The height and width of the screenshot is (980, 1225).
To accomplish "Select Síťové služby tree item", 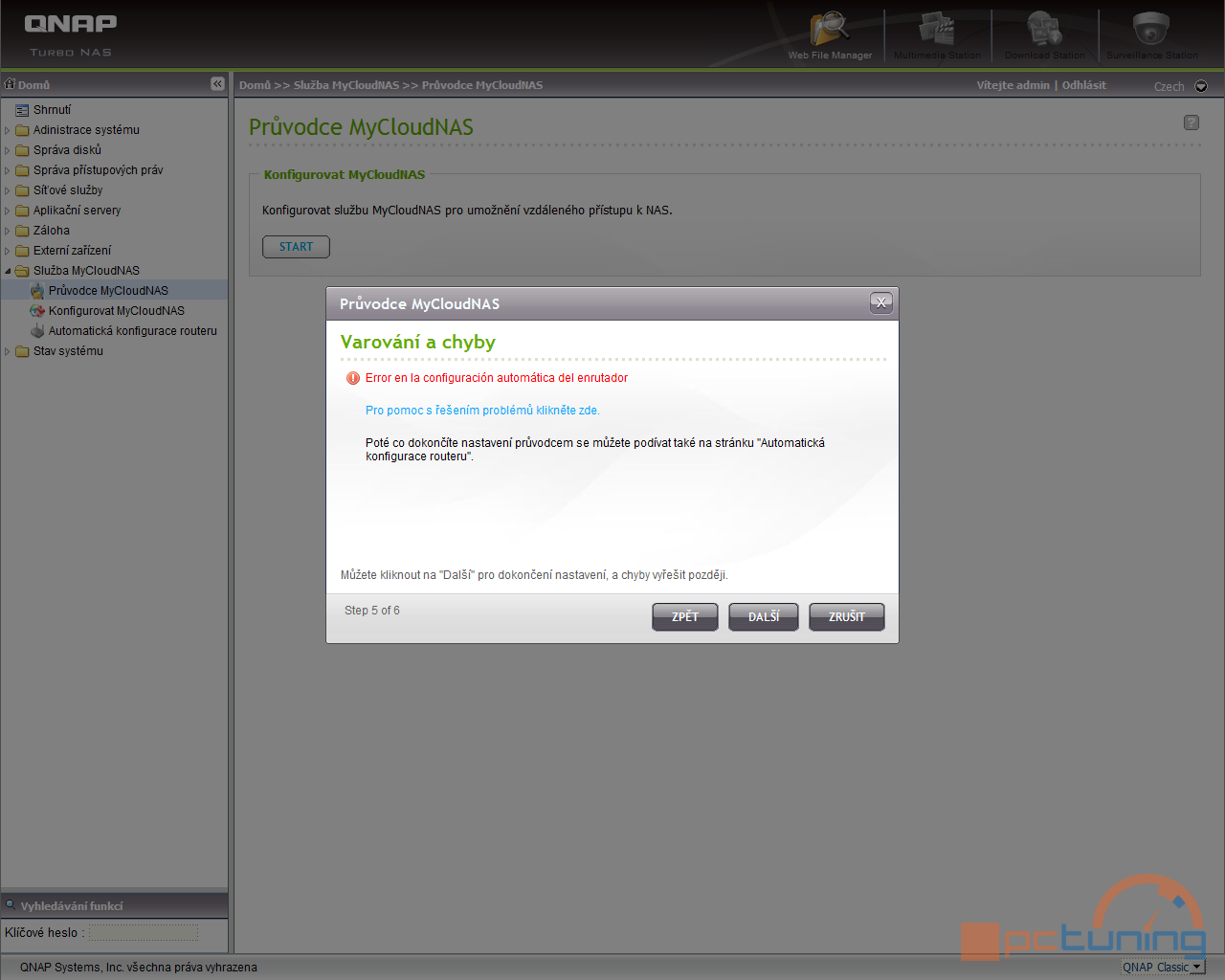I will click(x=68, y=190).
